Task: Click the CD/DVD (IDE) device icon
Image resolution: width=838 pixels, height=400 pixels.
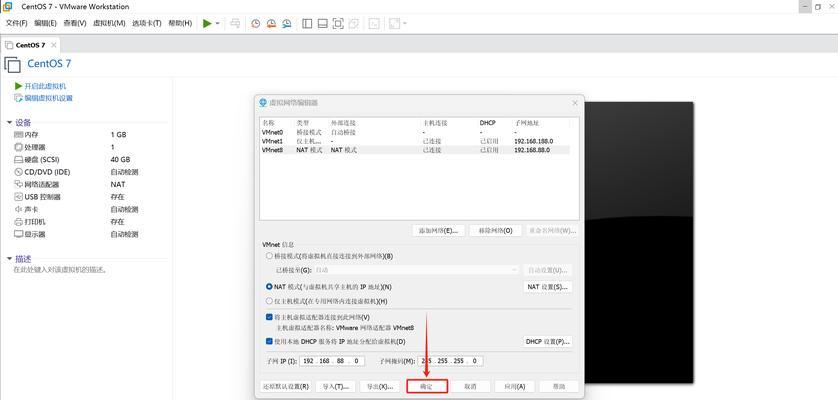Action: point(18,172)
